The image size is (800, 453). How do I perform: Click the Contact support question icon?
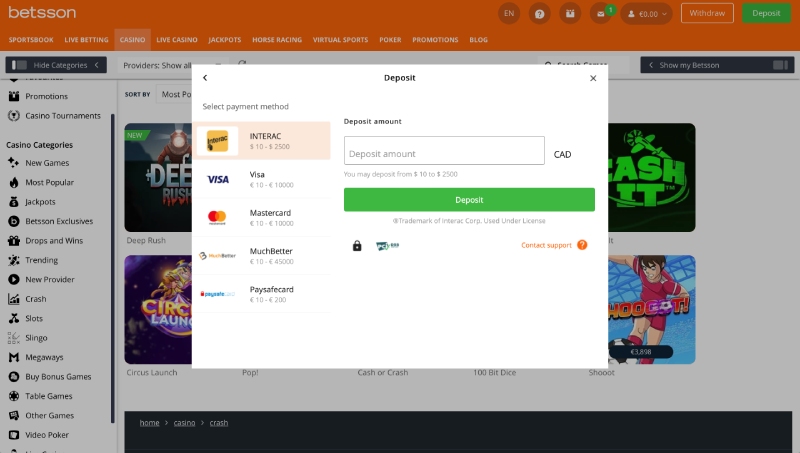(x=582, y=245)
